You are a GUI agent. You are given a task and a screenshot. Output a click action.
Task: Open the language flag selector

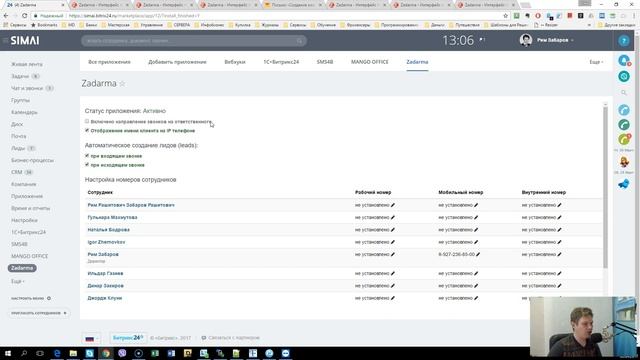point(91,338)
